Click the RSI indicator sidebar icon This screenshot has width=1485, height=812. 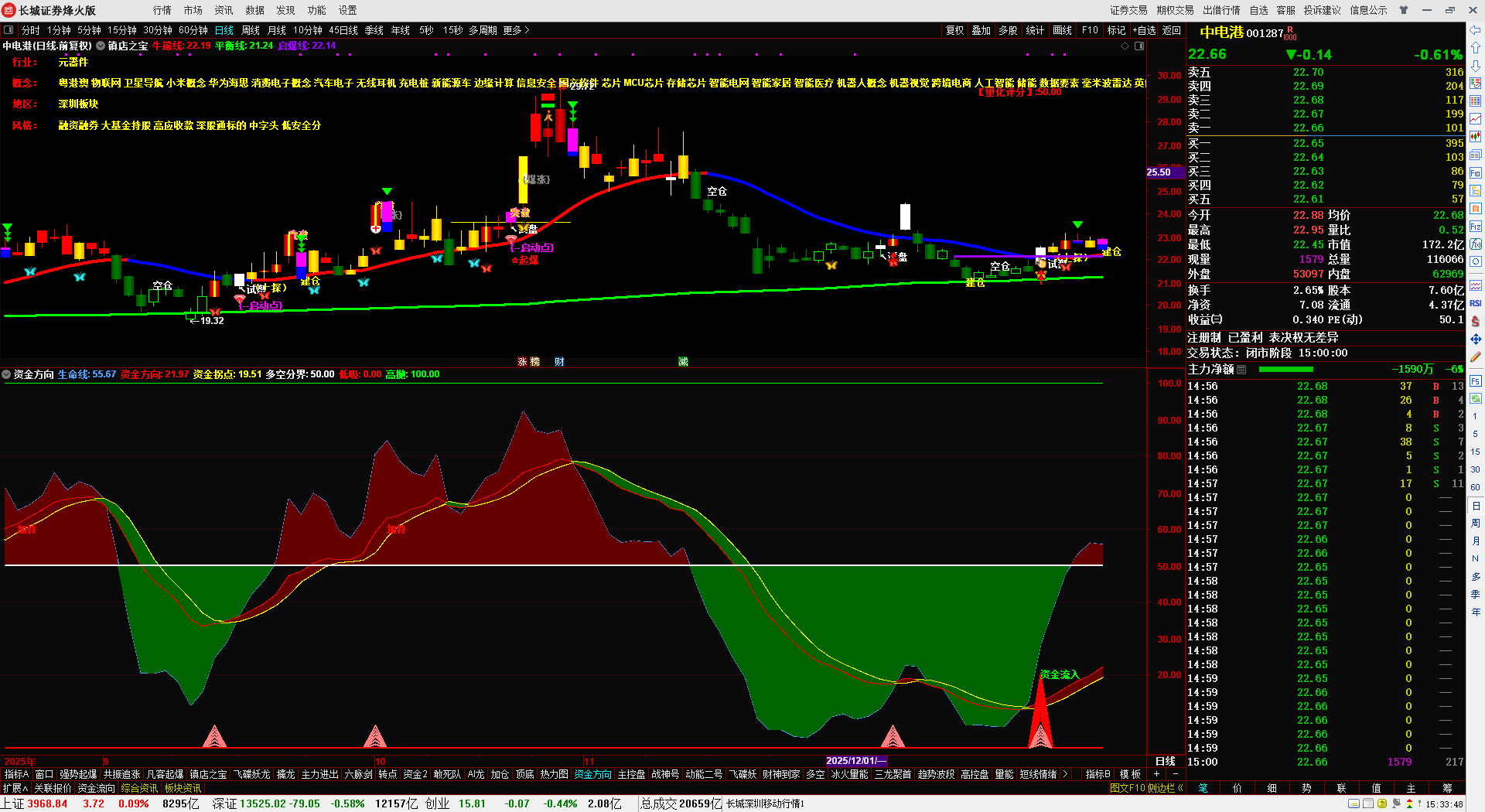(x=1476, y=303)
